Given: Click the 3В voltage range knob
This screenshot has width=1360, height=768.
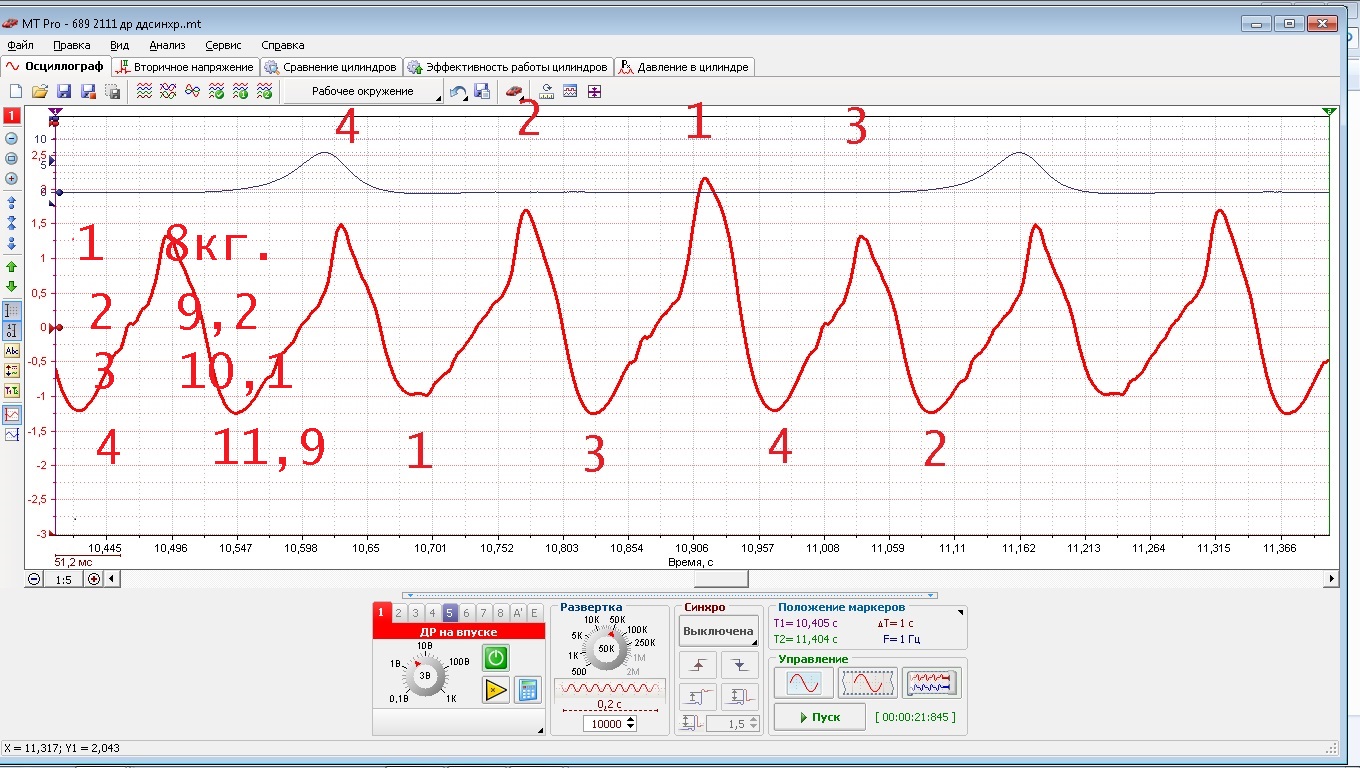Looking at the screenshot, I should tap(425, 676).
